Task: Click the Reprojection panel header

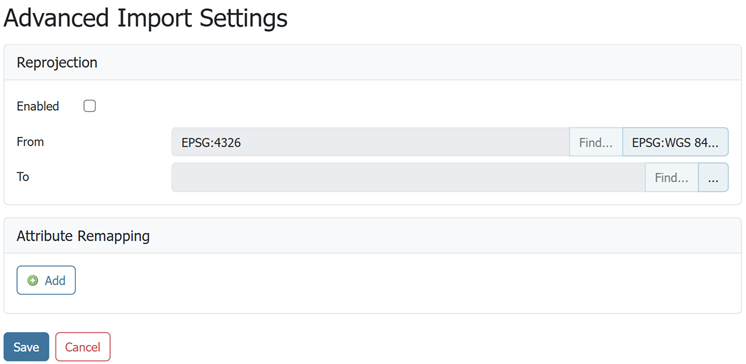Action: pos(373,62)
